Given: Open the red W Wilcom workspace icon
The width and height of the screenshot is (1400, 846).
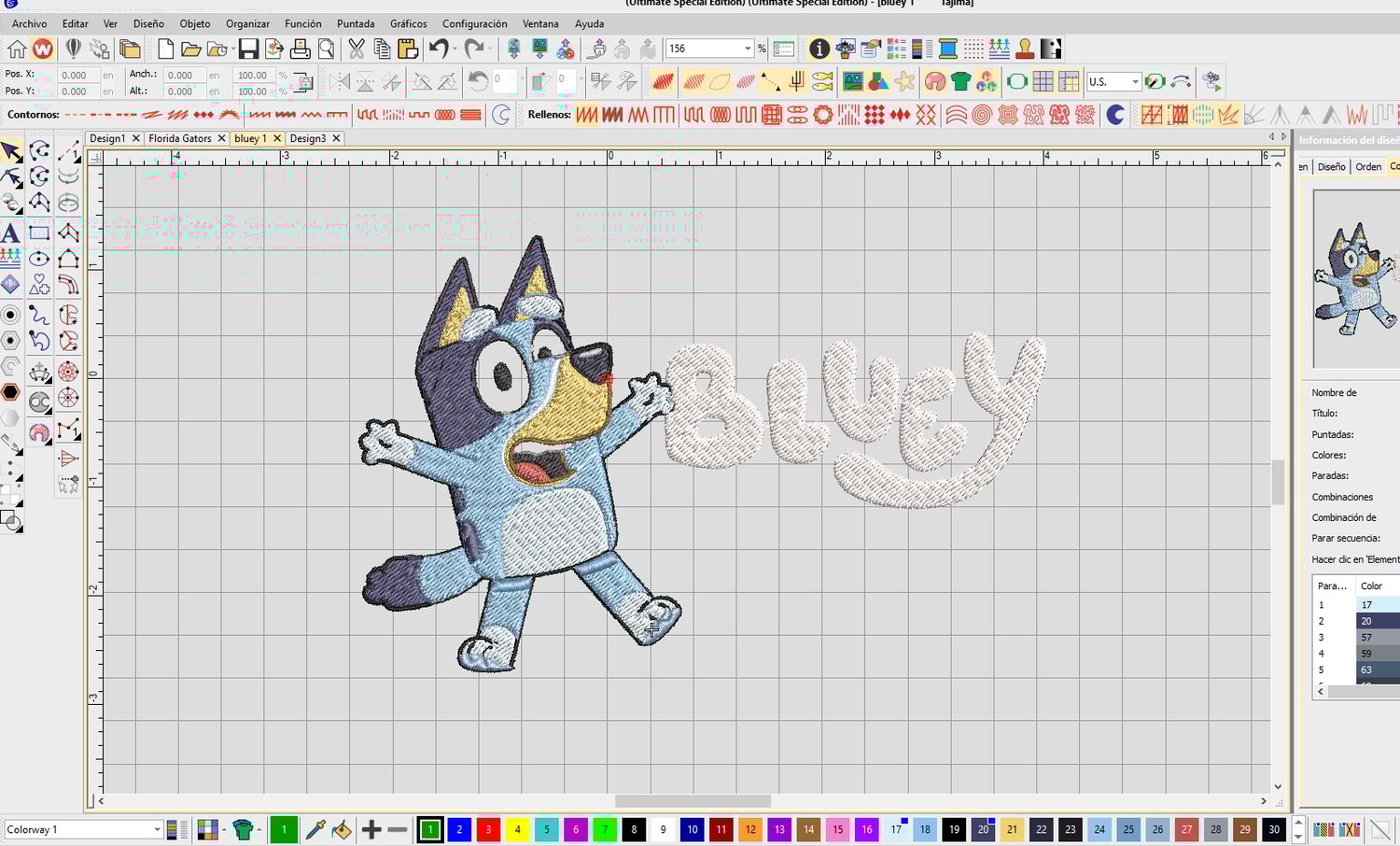Looking at the screenshot, I should [x=43, y=49].
